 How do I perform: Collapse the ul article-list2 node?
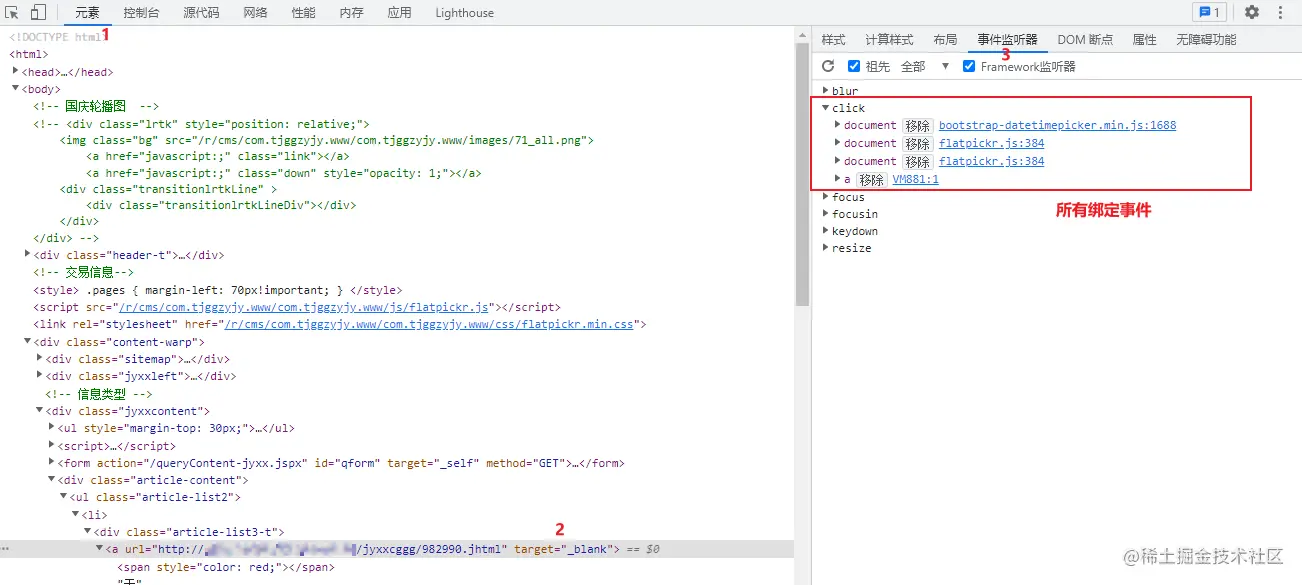pyautogui.click(x=63, y=497)
